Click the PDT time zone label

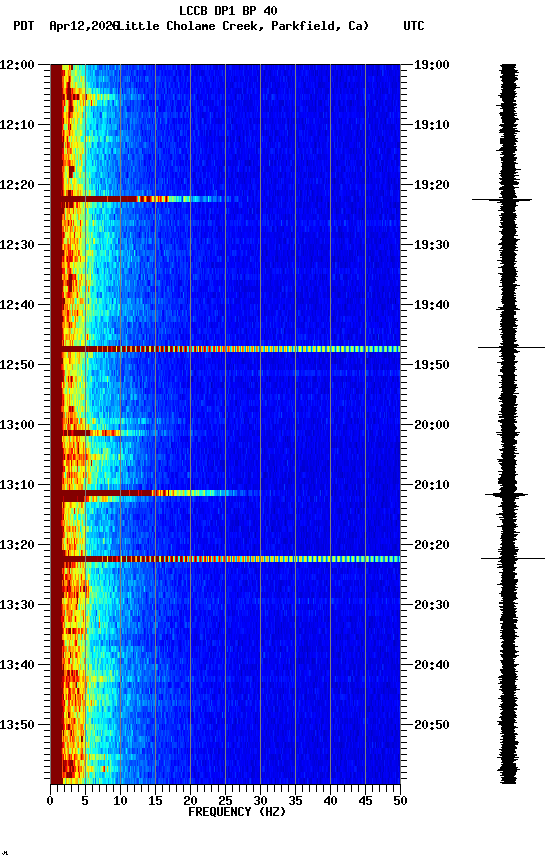coord(24,26)
